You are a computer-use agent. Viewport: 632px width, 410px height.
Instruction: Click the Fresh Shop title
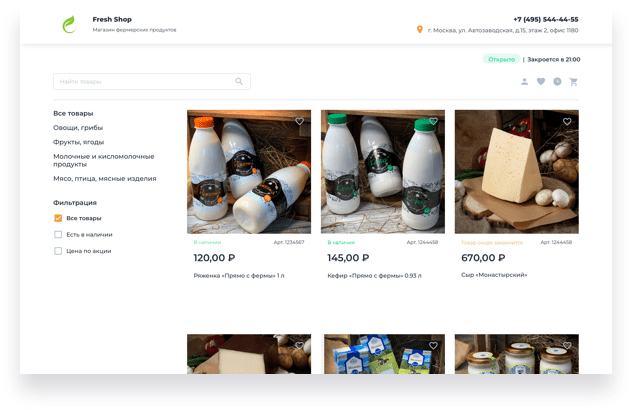(x=112, y=19)
